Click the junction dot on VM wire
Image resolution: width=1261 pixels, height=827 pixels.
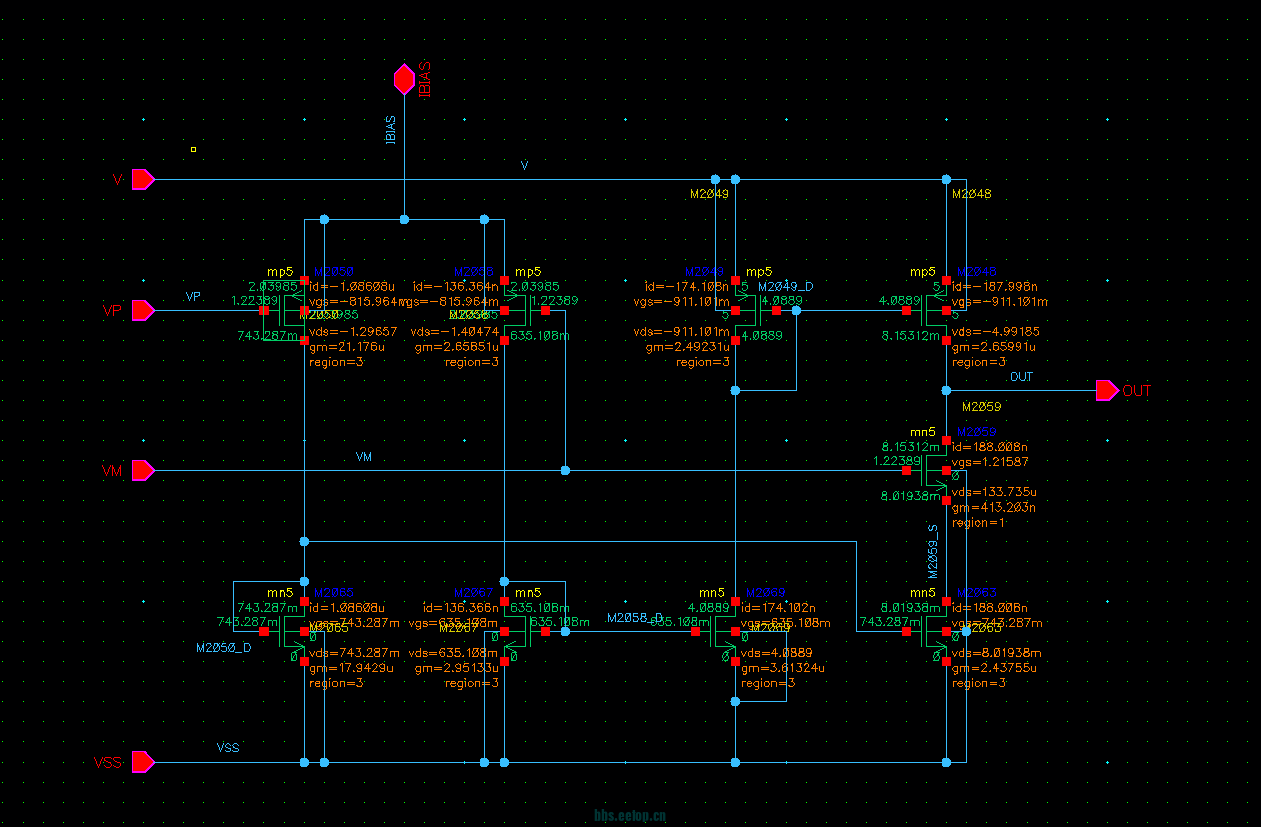(x=565, y=470)
